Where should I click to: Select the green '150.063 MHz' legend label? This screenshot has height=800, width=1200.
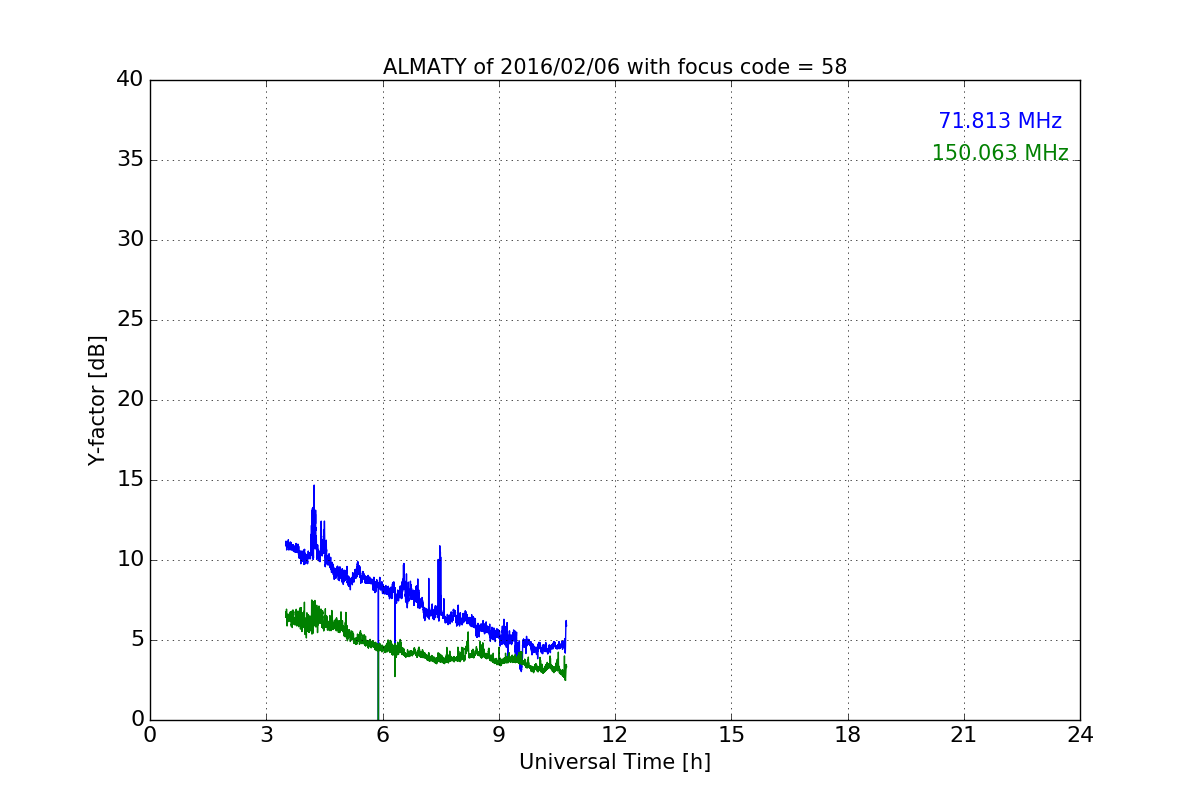pos(1000,153)
